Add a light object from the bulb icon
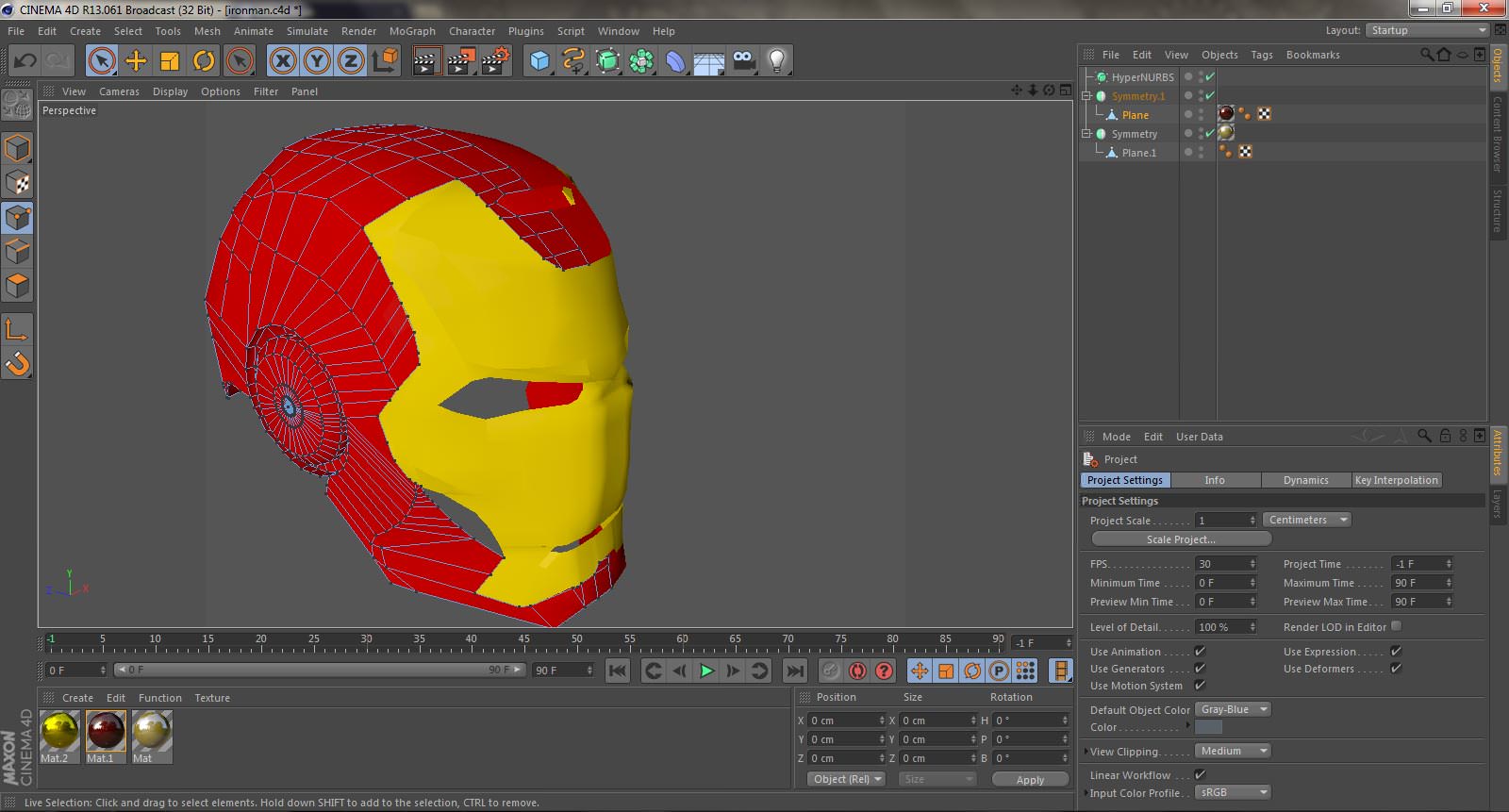1509x812 pixels. (776, 61)
